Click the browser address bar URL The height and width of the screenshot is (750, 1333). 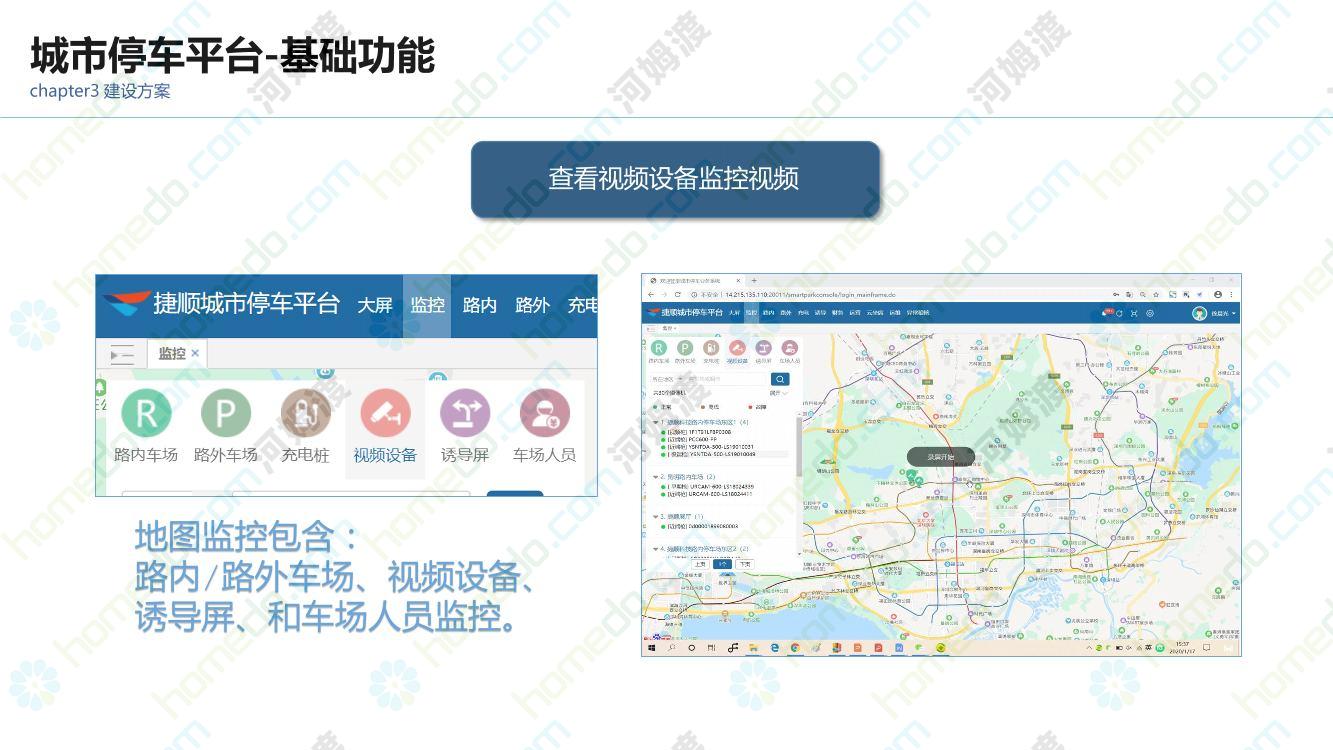click(810, 295)
